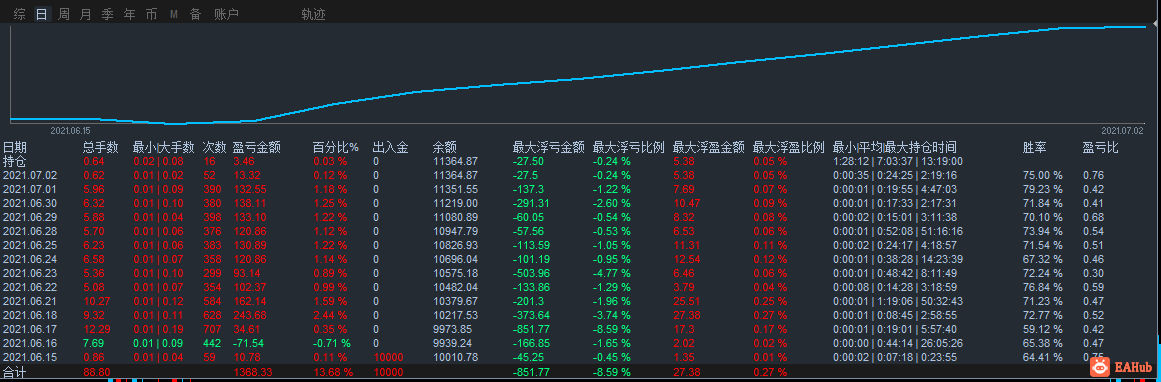Screen dimensions: 1161x382
Task: Click the floating loss -503.96
Action: click(532, 273)
